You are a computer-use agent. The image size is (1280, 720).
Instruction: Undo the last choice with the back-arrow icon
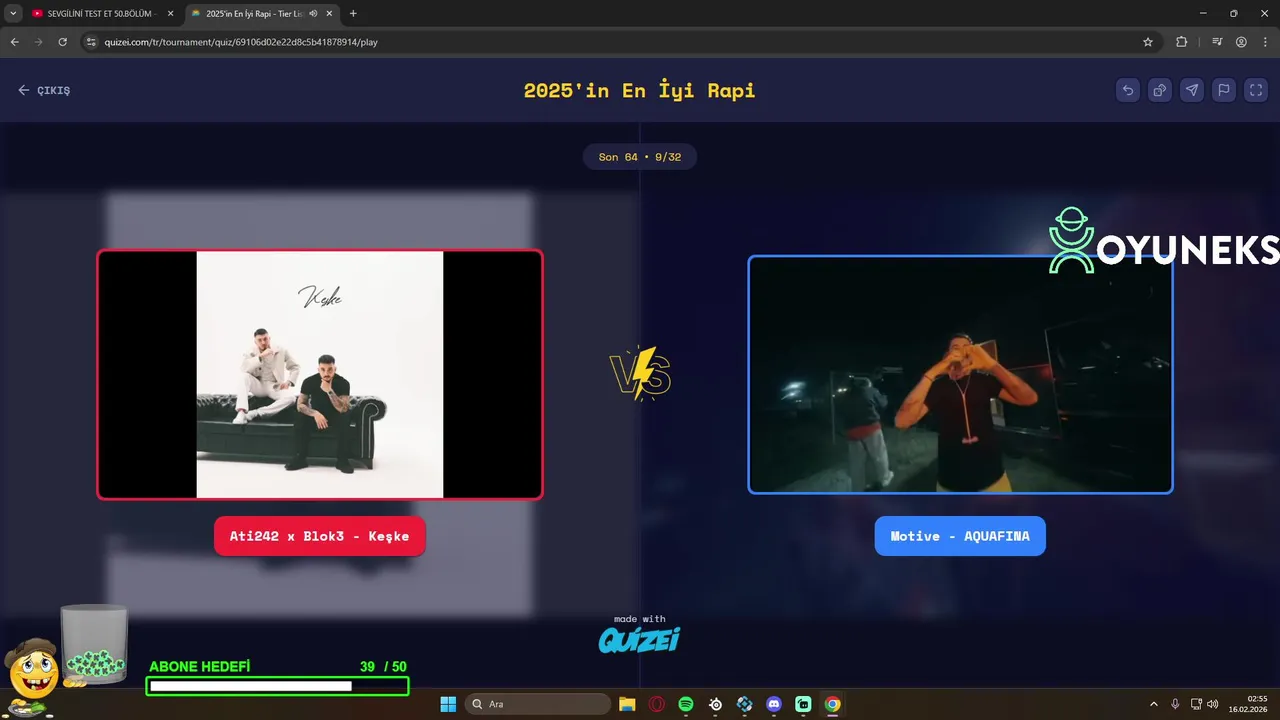click(x=1128, y=90)
